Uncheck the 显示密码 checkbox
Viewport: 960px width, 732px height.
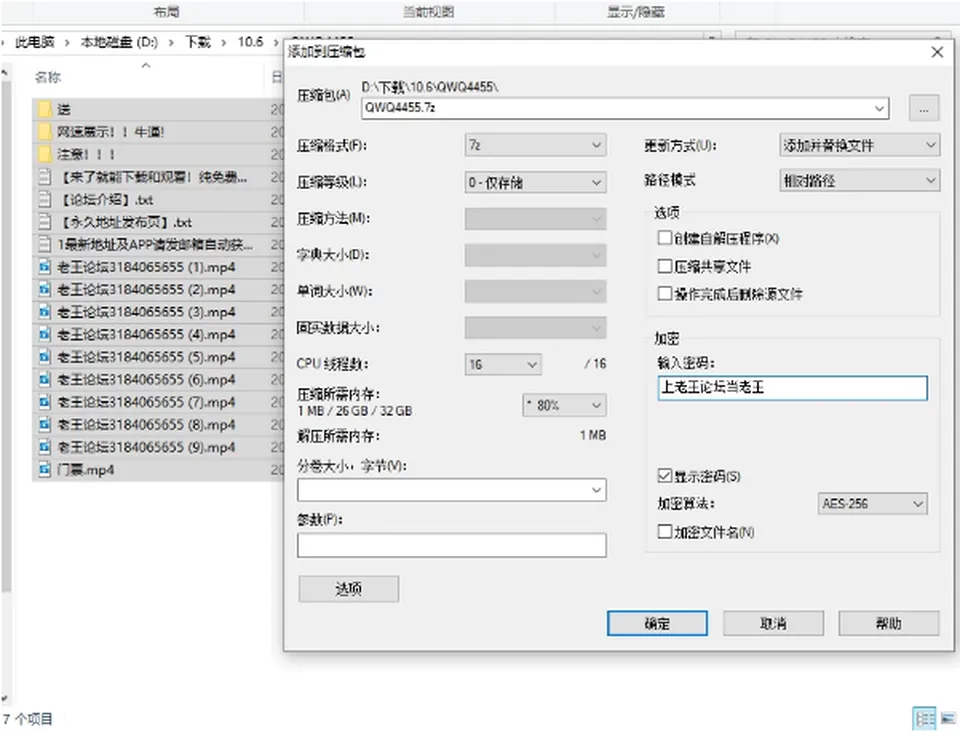[x=665, y=476]
